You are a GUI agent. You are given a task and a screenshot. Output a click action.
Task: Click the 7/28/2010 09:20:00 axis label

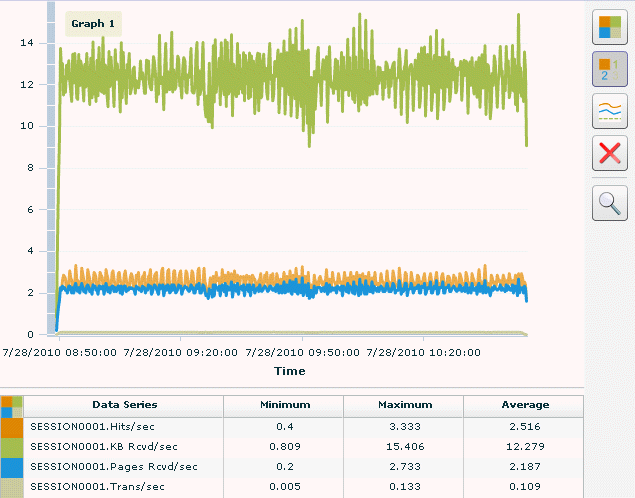pyautogui.click(x=180, y=353)
